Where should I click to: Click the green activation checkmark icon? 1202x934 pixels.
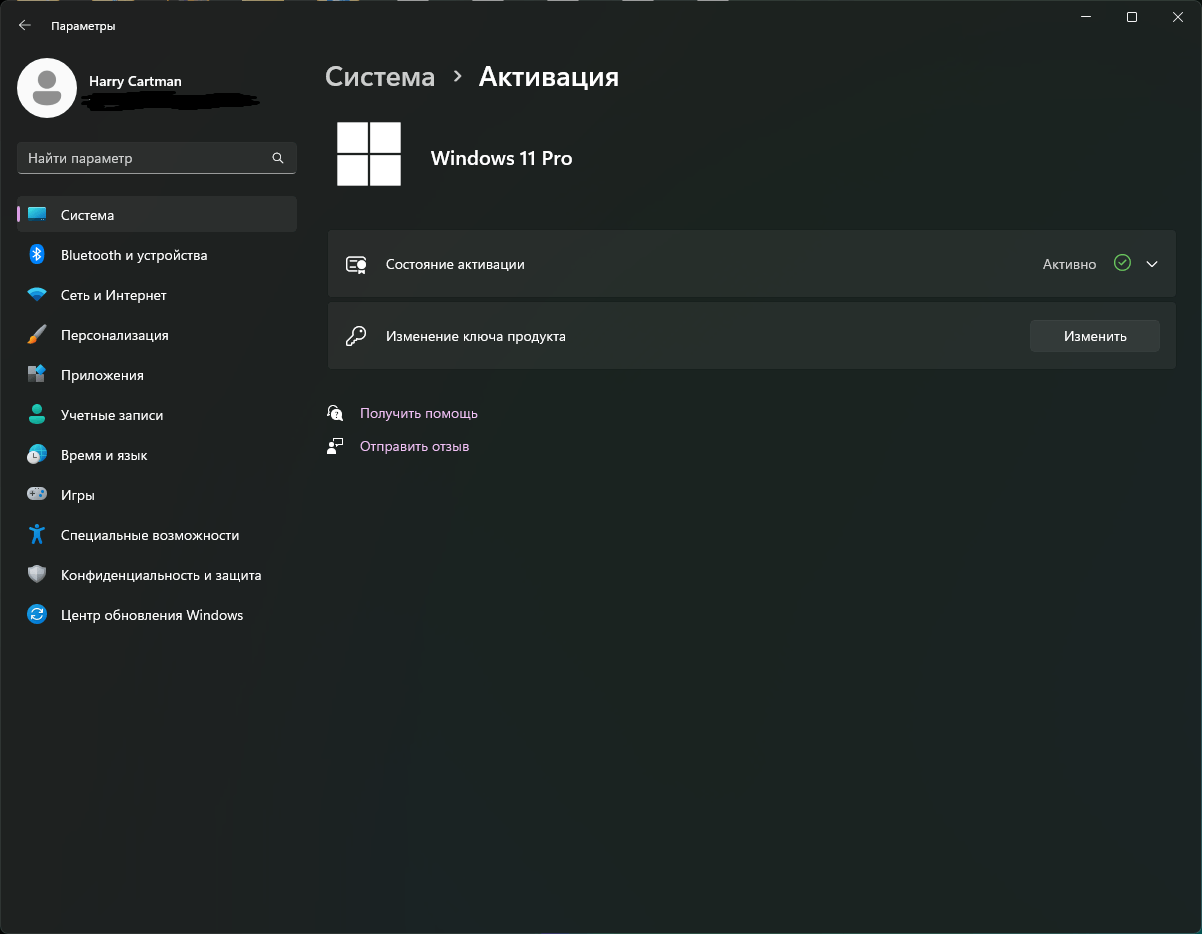1122,263
